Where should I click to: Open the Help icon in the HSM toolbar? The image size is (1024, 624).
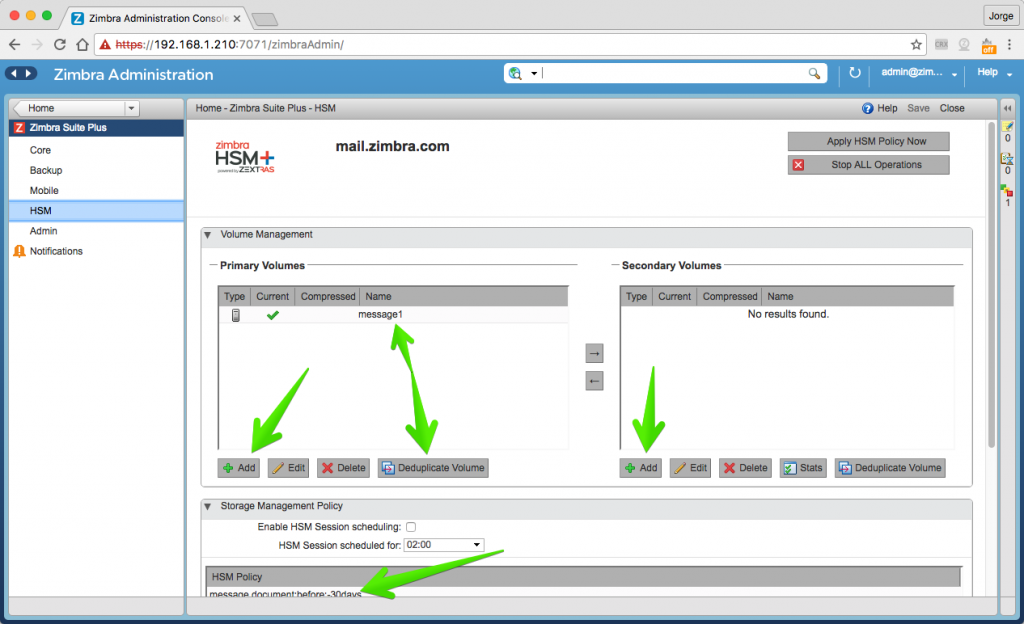click(x=867, y=108)
